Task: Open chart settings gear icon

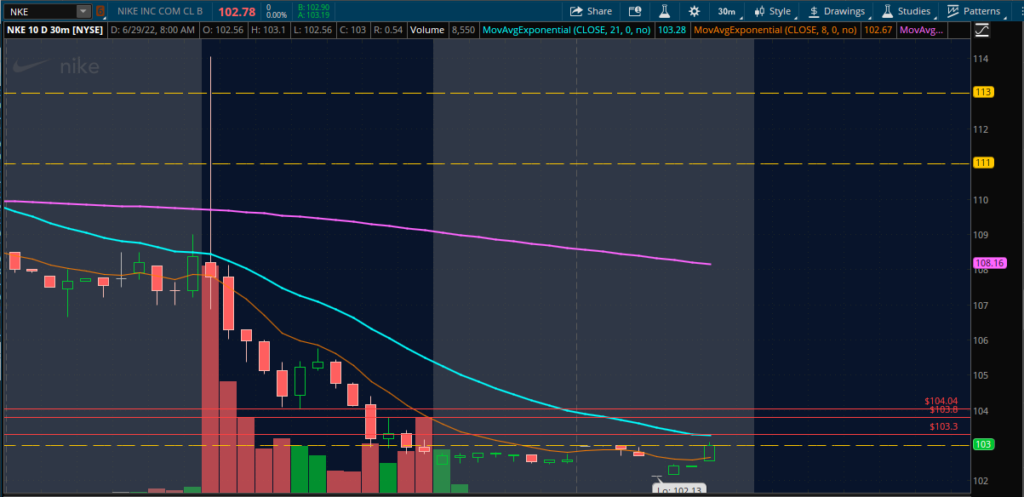Action: tap(694, 11)
